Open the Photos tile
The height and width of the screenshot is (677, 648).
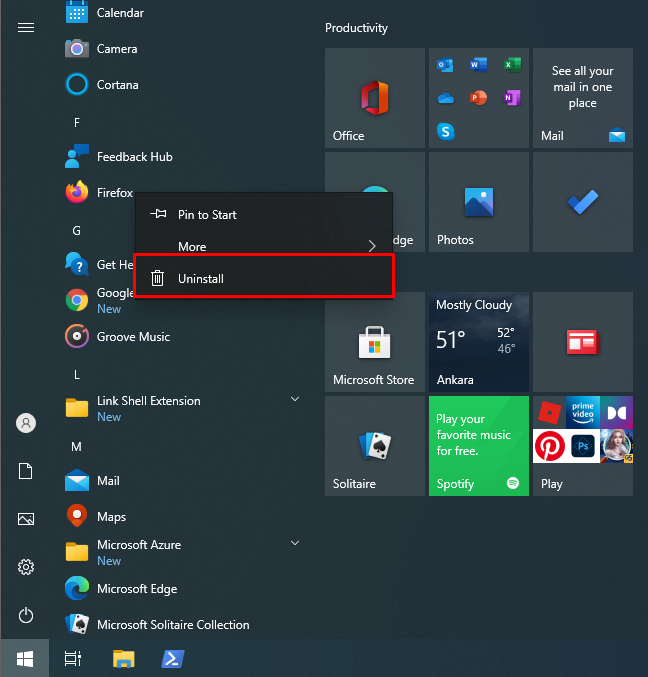pyautogui.click(x=479, y=202)
